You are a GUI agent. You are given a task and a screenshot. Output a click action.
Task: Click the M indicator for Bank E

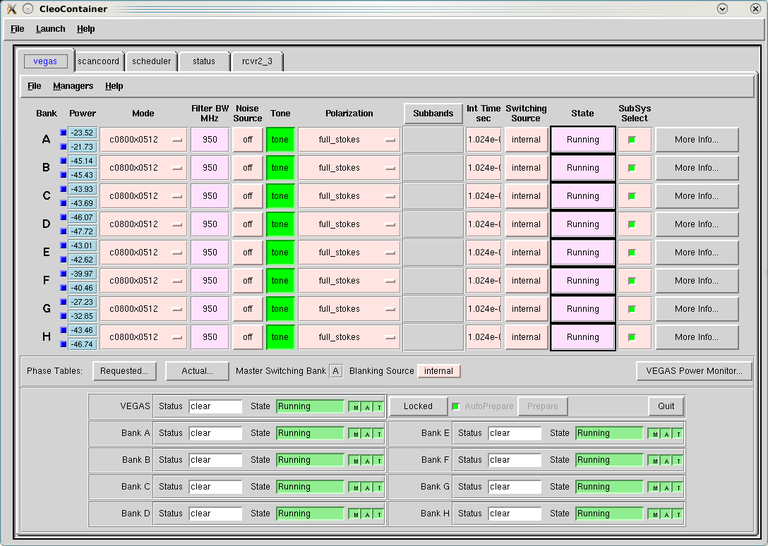(x=654, y=434)
